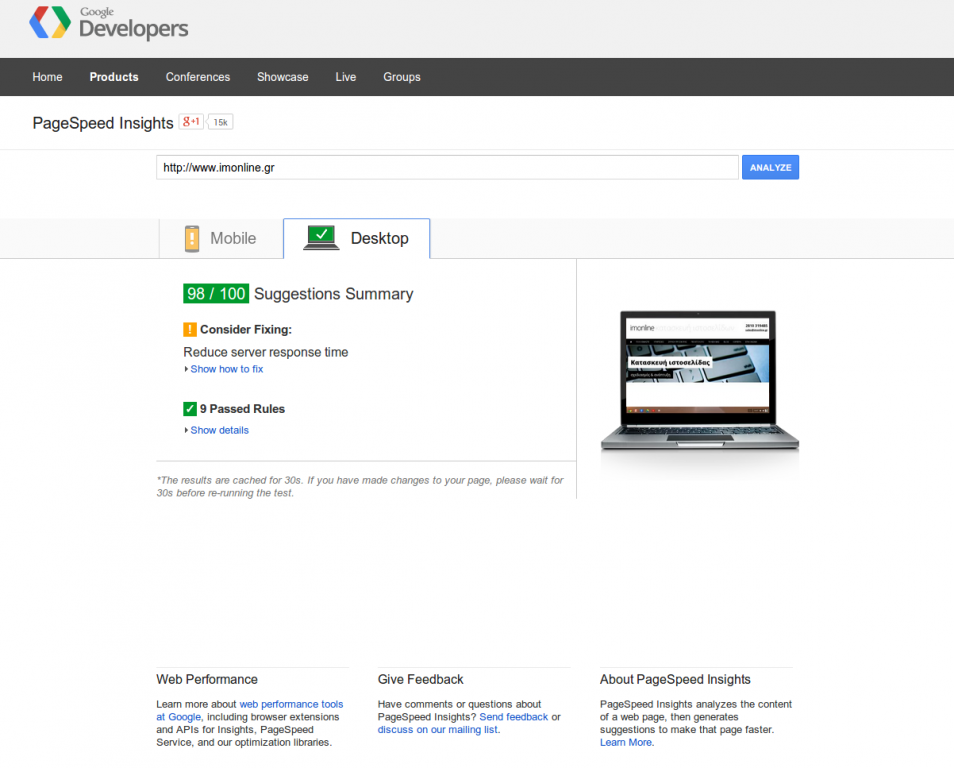Open the Showcase navigation item
This screenshot has width=954, height=768.
(282, 77)
